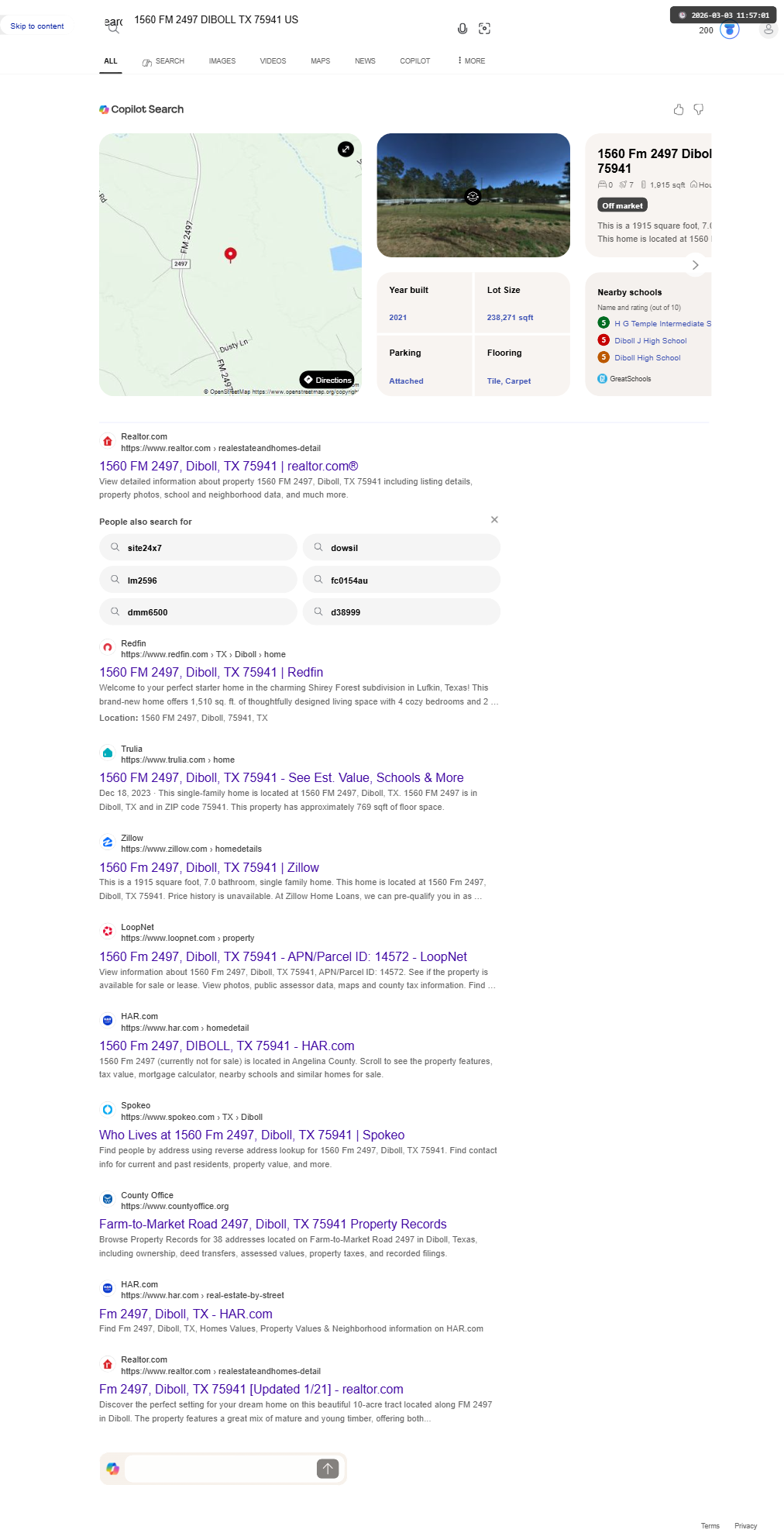Viewport: 784px width, 1540px height.
Task: Click the Trulia favicon
Action: tap(108, 753)
